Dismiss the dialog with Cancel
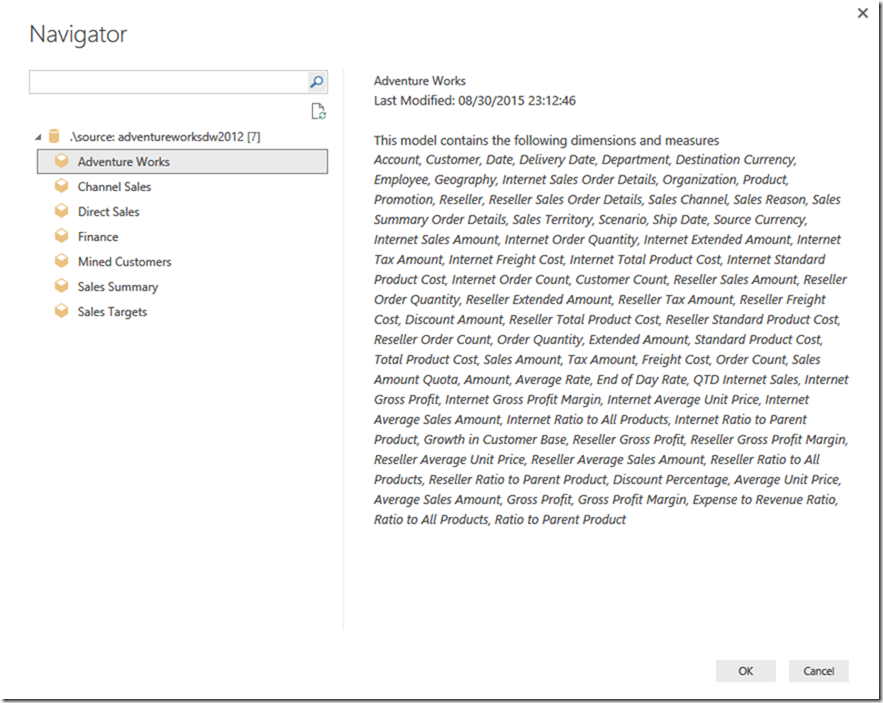The width and height of the screenshot is (883, 703). [x=818, y=671]
